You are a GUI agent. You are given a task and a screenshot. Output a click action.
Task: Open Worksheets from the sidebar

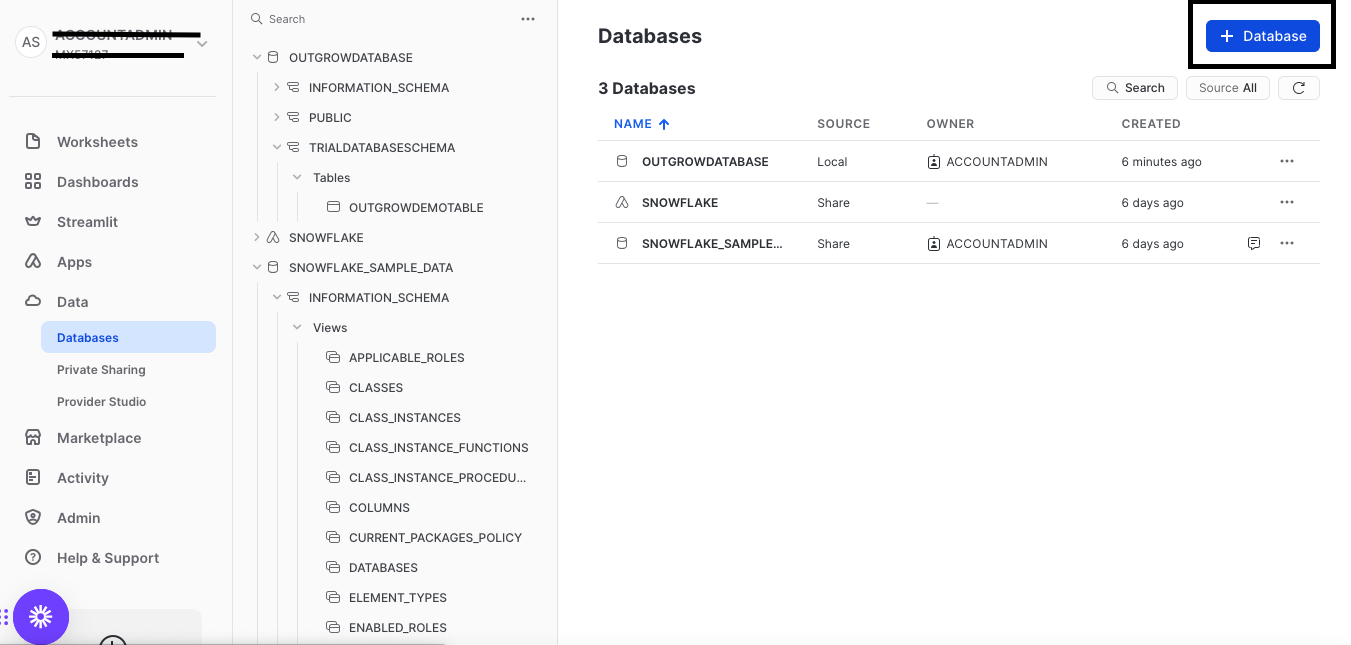[97, 142]
